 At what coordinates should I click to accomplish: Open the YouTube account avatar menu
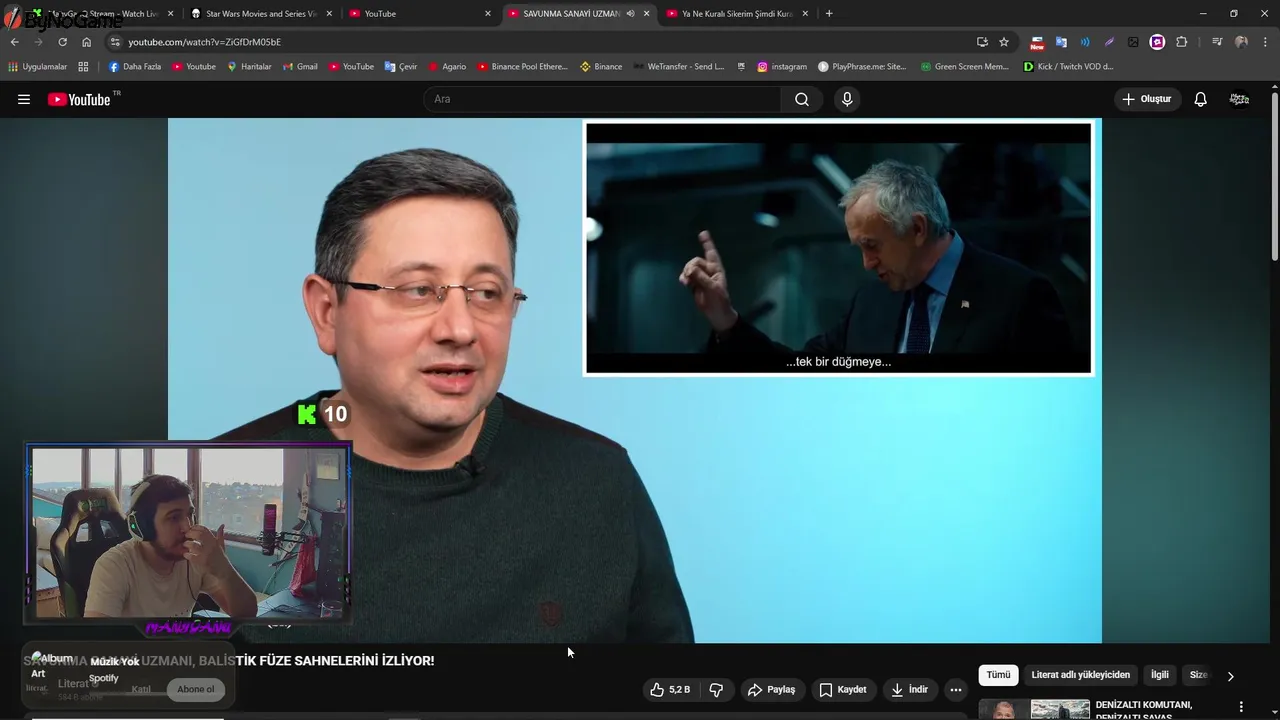tap(1239, 99)
